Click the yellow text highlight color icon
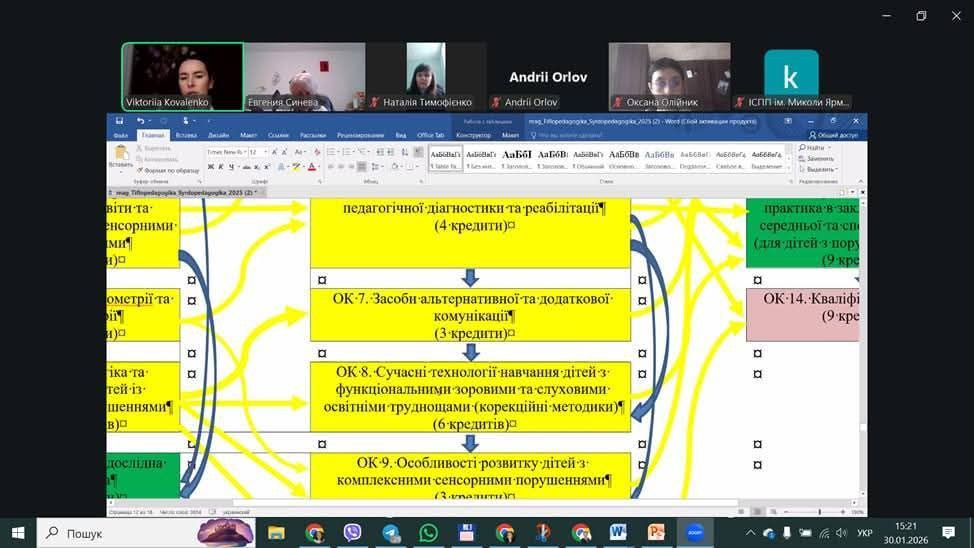 coord(295,167)
